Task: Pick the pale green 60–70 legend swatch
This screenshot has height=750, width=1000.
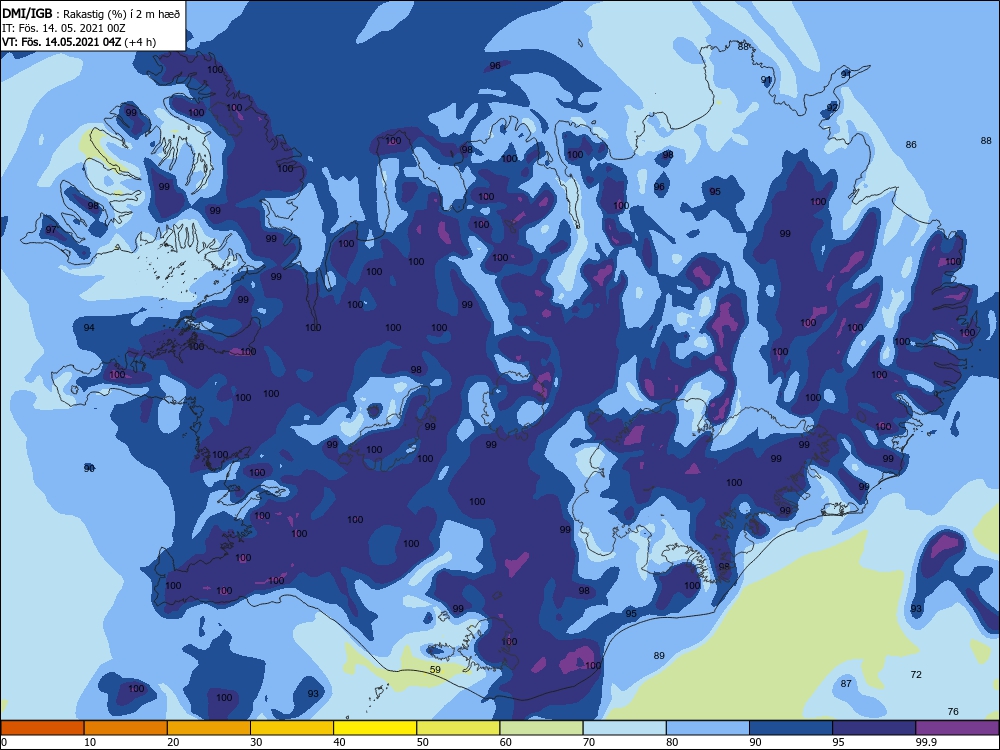Action: click(x=541, y=728)
